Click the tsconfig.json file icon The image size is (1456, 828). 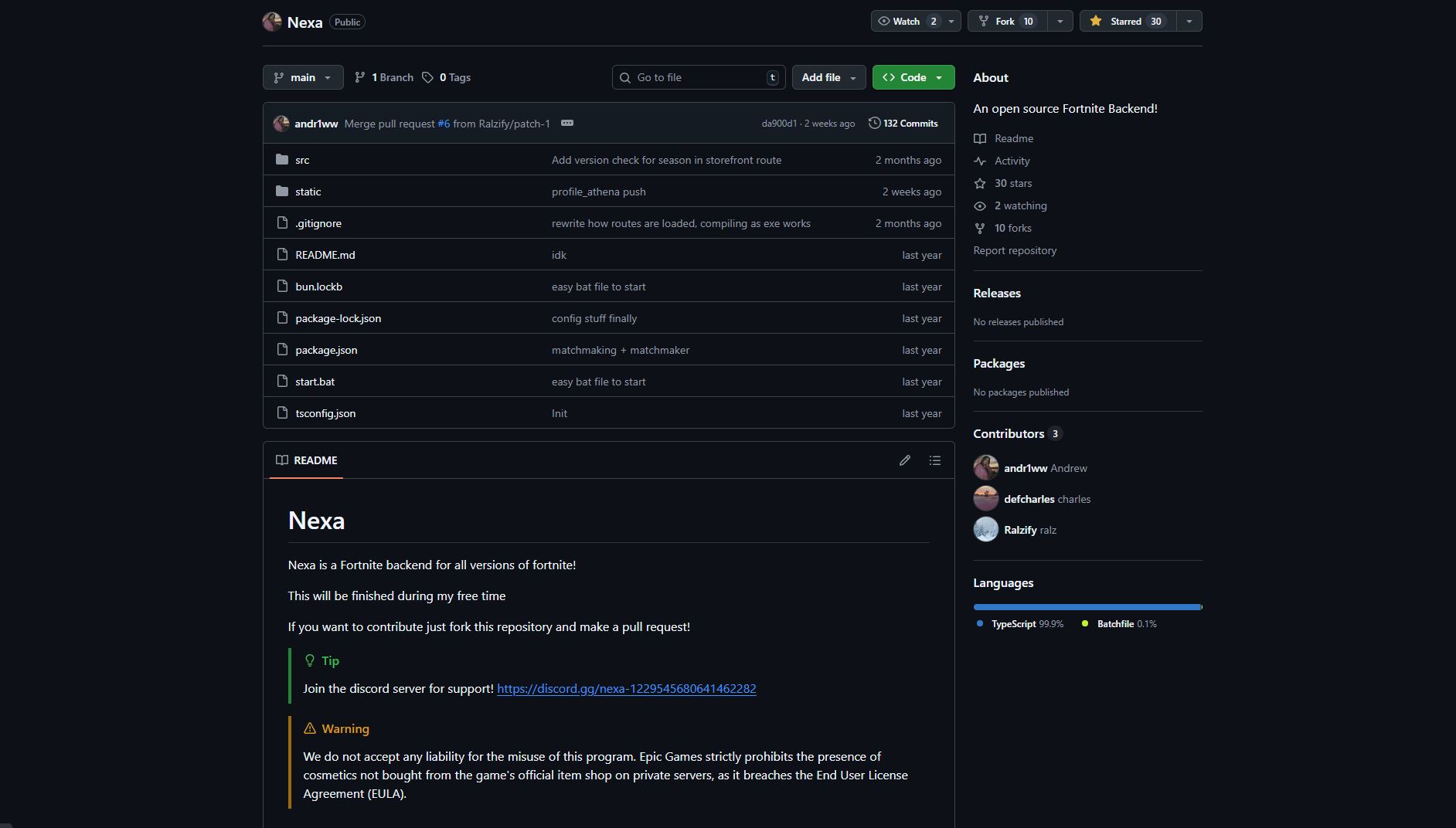[282, 413]
